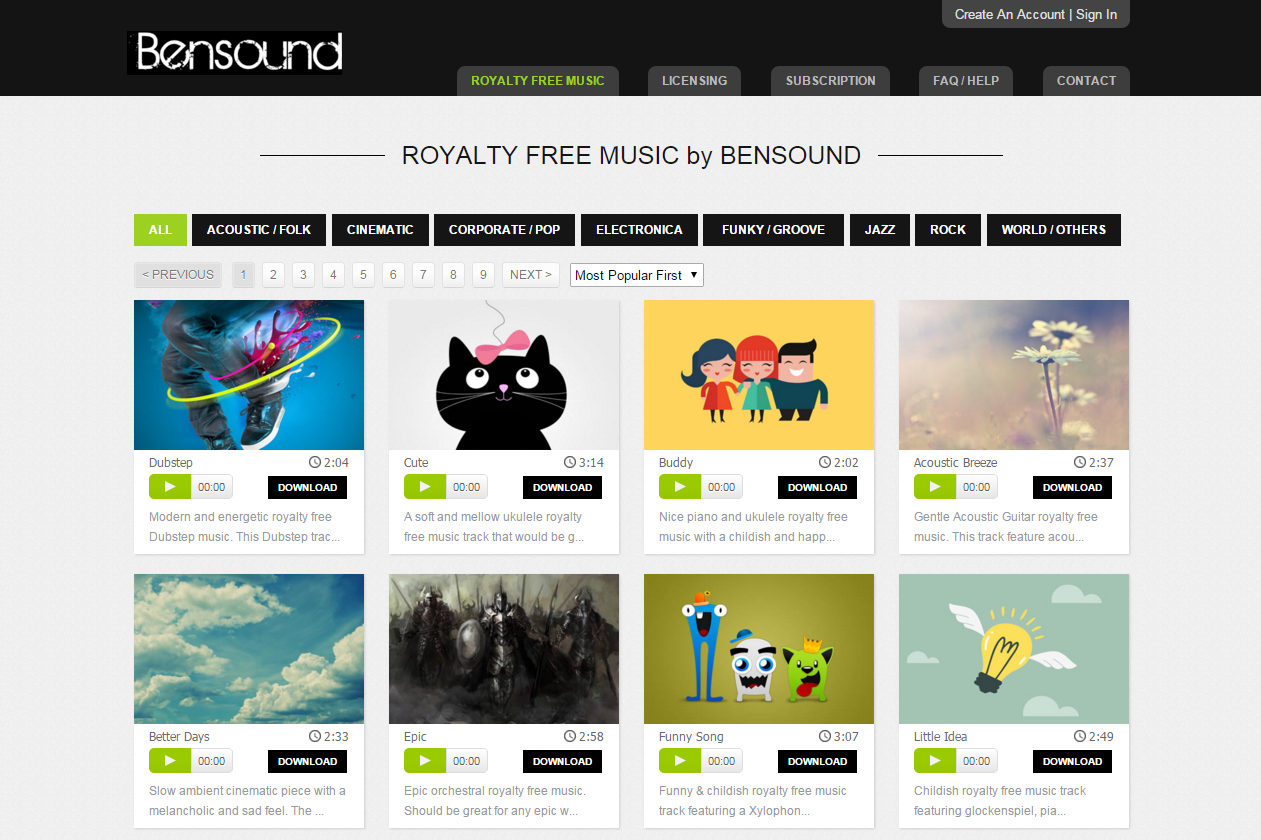The width and height of the screenshot is (1261, 840).
Task: Filter by ACOUSTIC / FOLK genre
Action: [x=259, y=230]
